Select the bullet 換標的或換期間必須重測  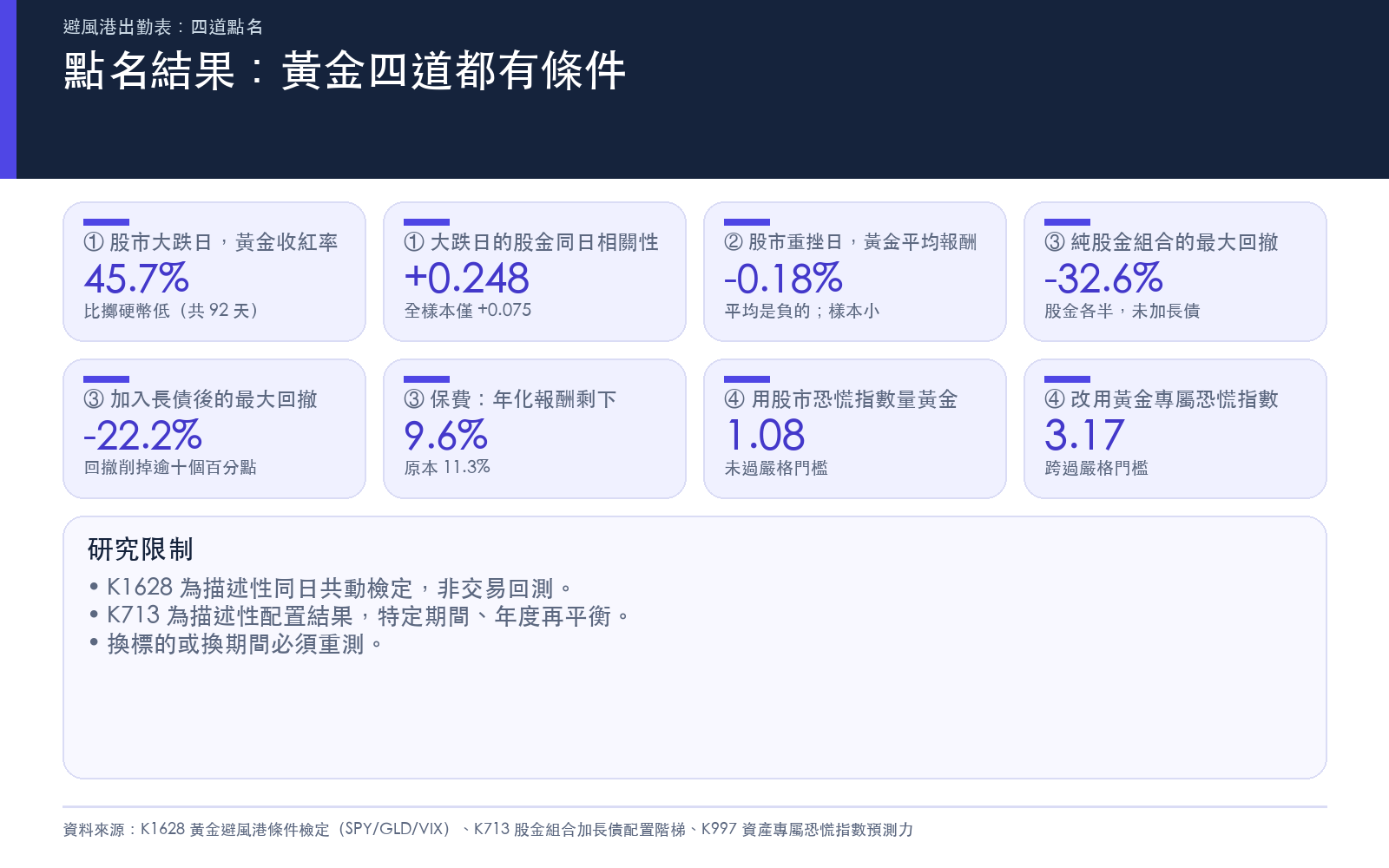235,644
